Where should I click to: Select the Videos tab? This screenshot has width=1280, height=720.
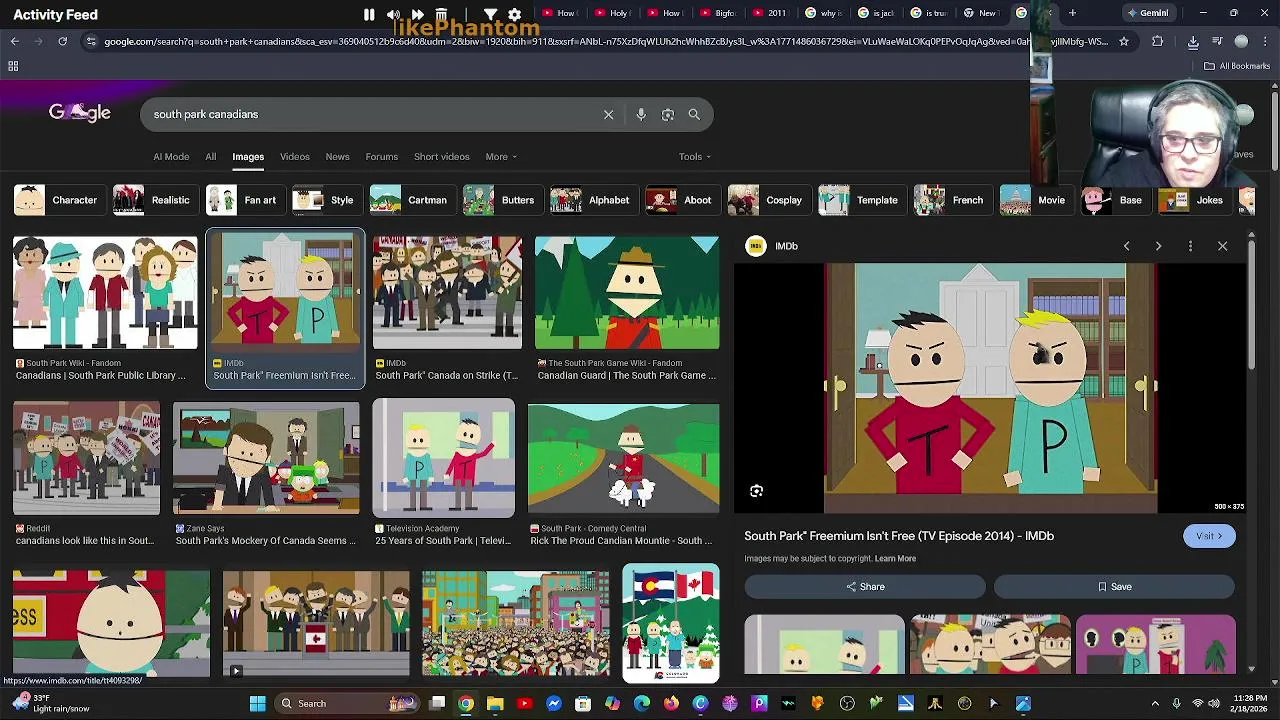click(295, 157)
